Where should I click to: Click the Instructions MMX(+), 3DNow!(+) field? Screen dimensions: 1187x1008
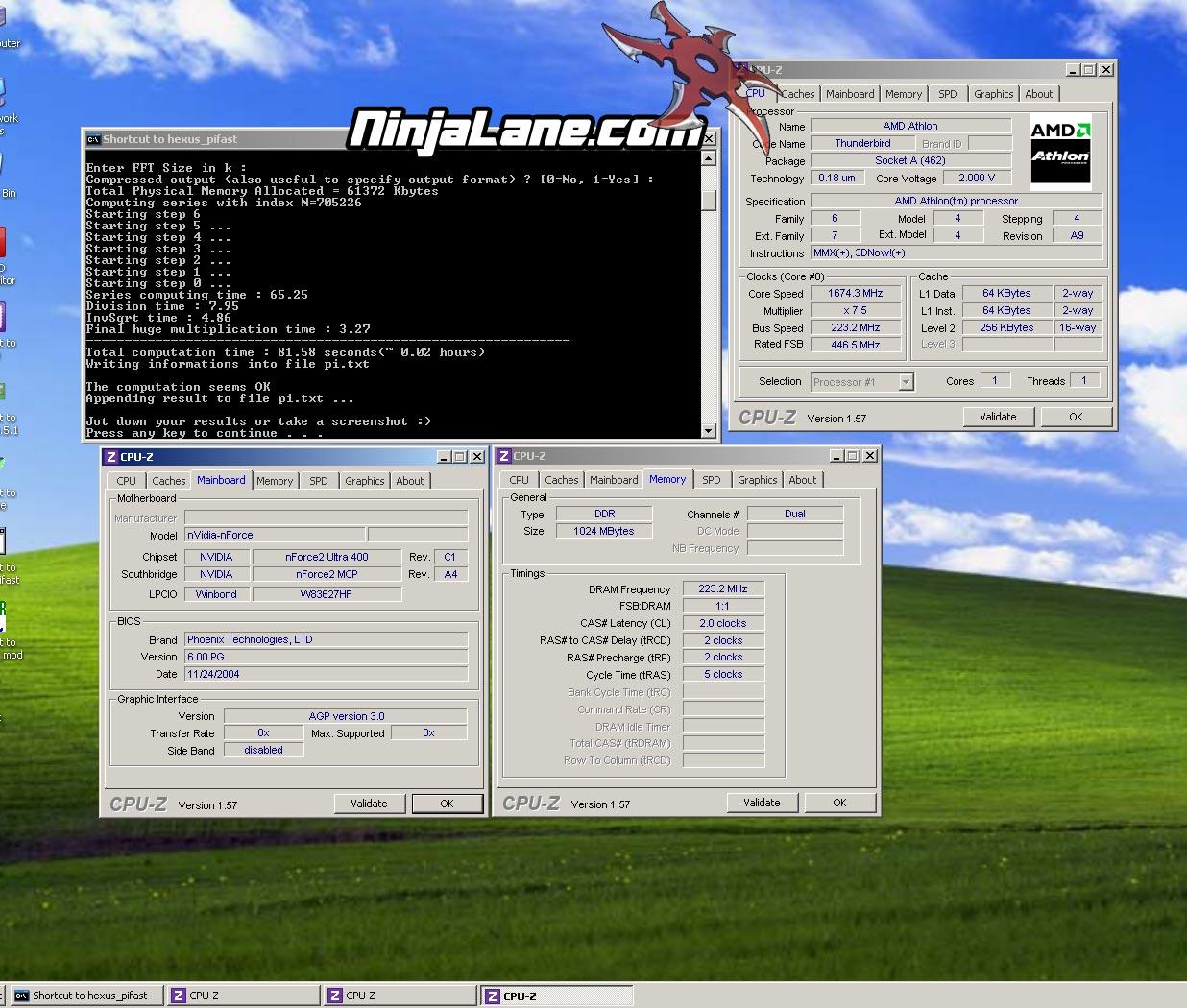click(x=957, y=252)
